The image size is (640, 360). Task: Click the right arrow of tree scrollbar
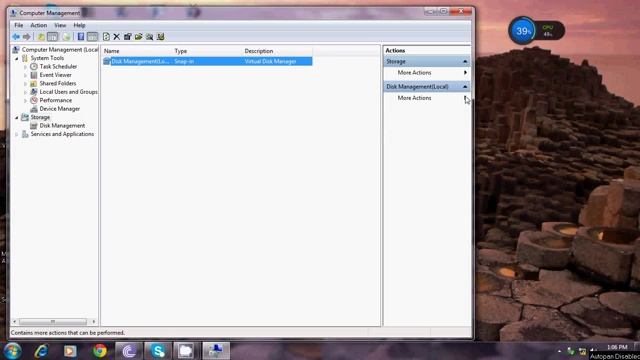coord(93,322)
